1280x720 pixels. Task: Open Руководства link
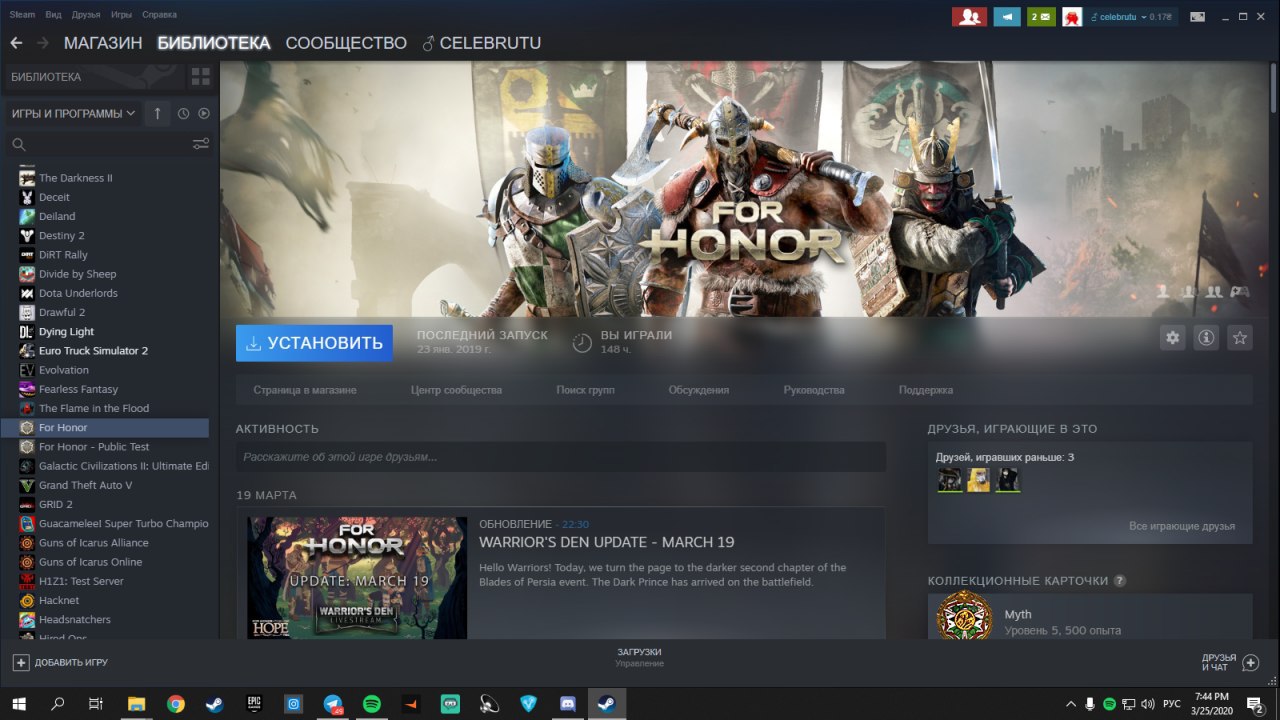click(x=814, y=390)
